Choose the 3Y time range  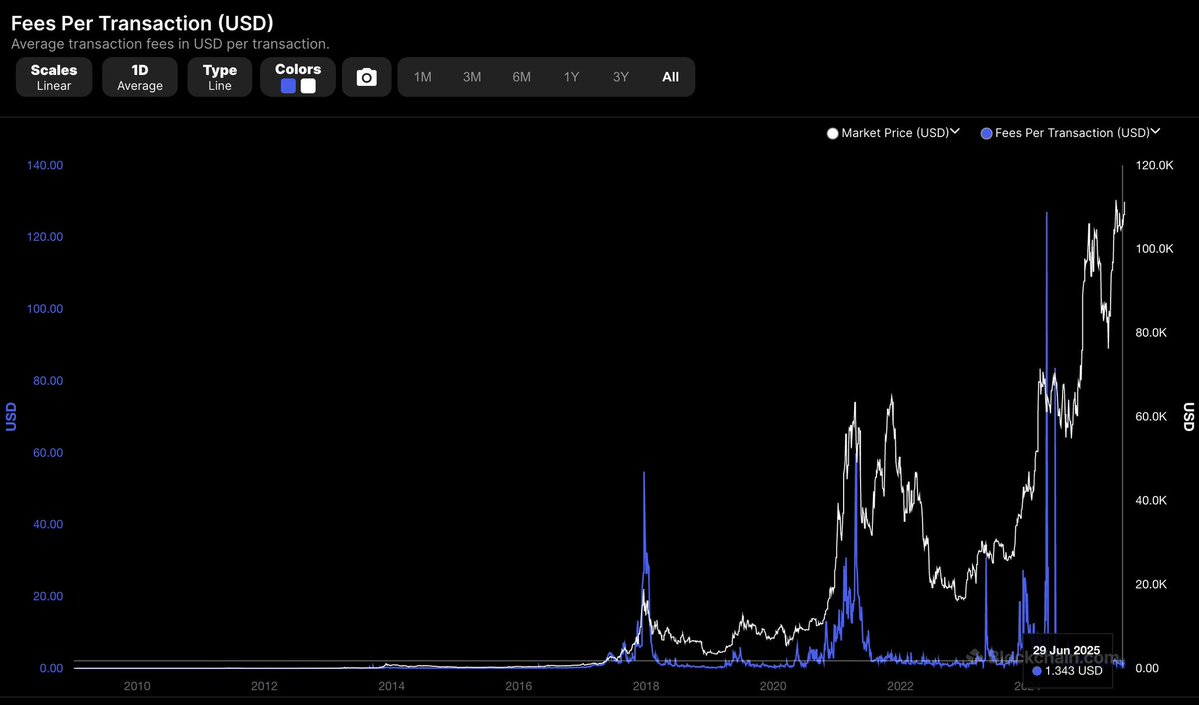tap(621, 77)
